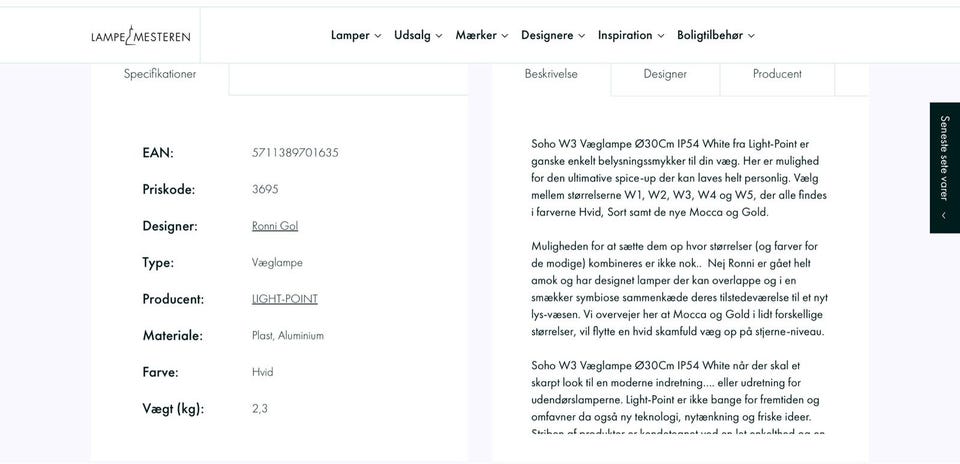Click the EAN: label
960x464 pixels.
(158, 152)
